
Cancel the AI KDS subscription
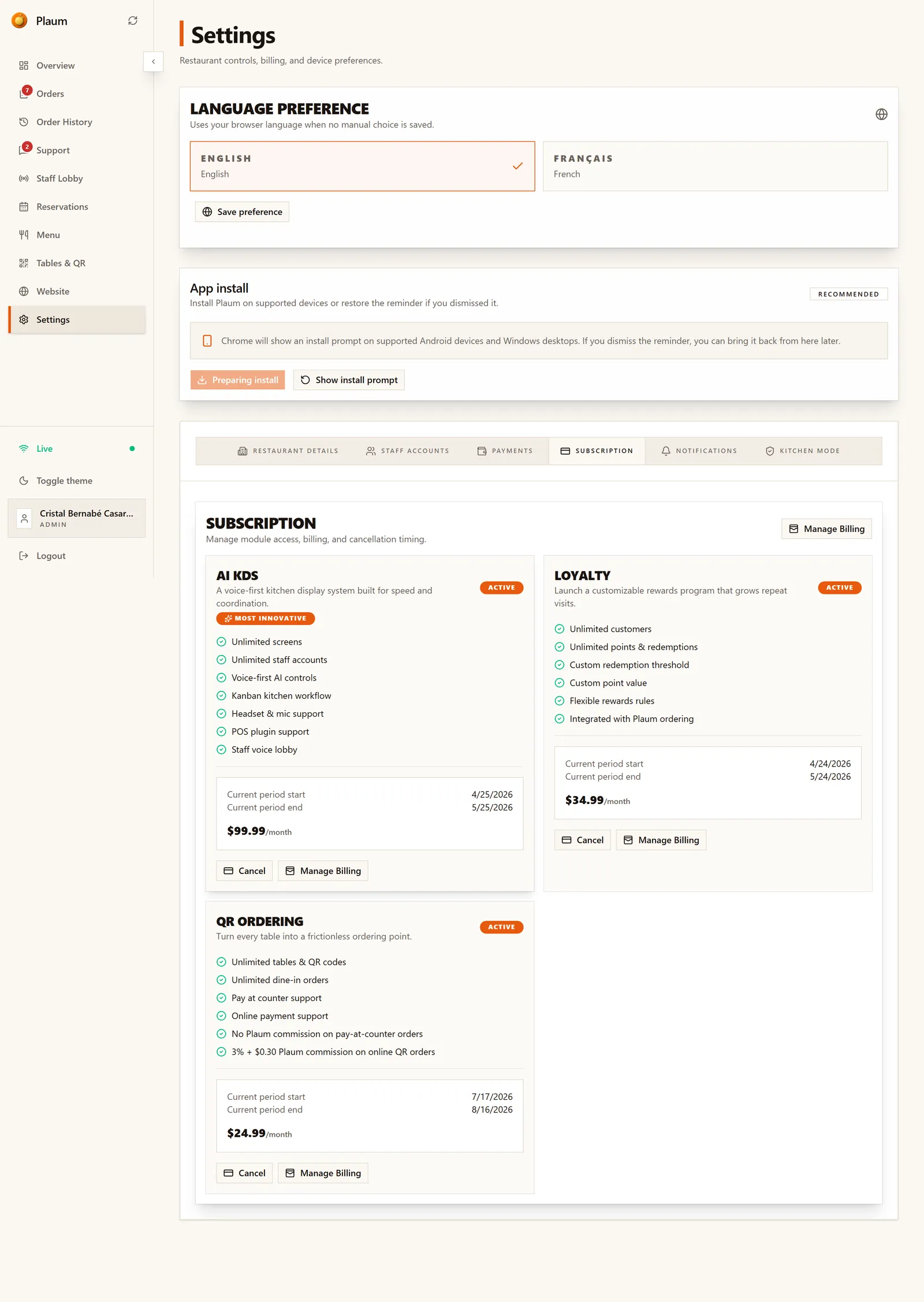tap(244, 871)
